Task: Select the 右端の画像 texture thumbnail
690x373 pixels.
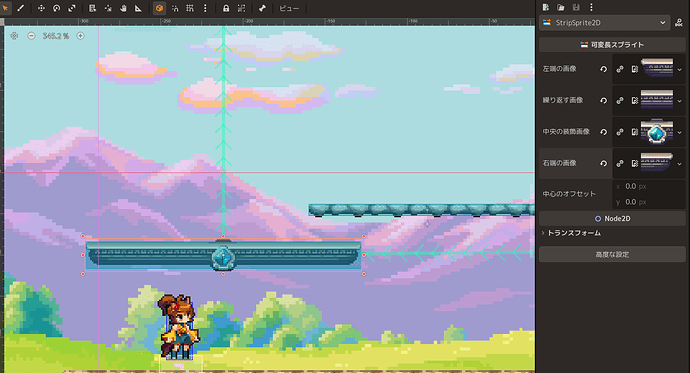Action: (657, 163)
